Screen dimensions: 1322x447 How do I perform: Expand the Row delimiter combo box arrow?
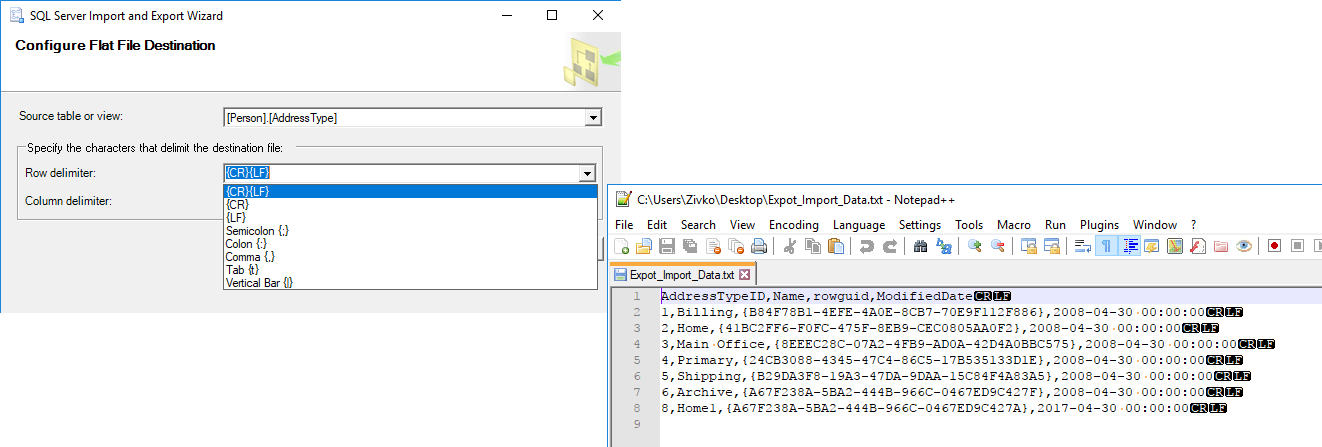click(589, 174)
